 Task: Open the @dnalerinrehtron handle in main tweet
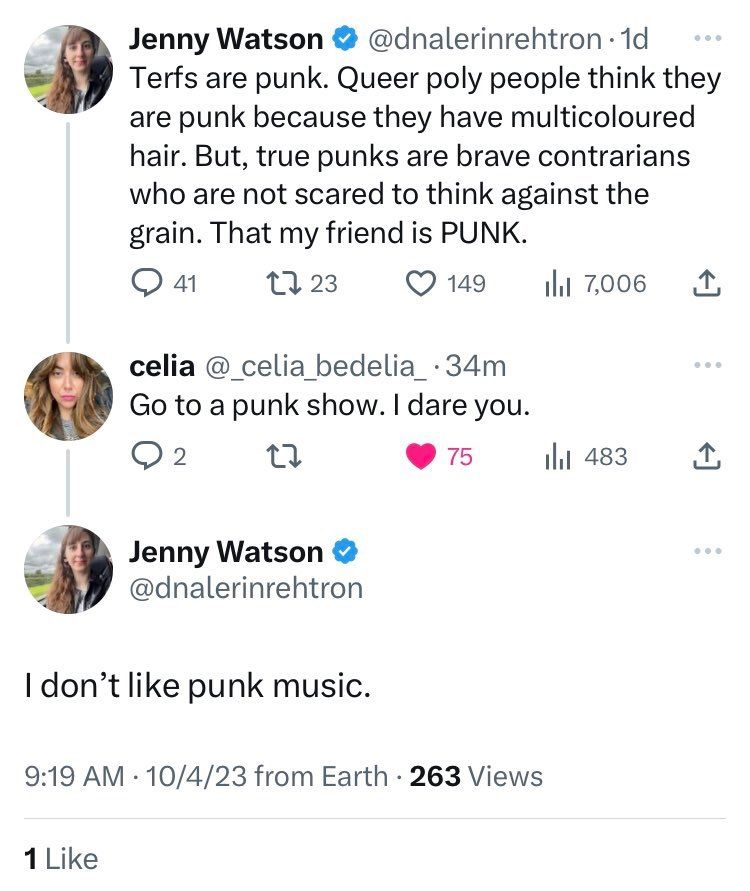click(246, 588)
